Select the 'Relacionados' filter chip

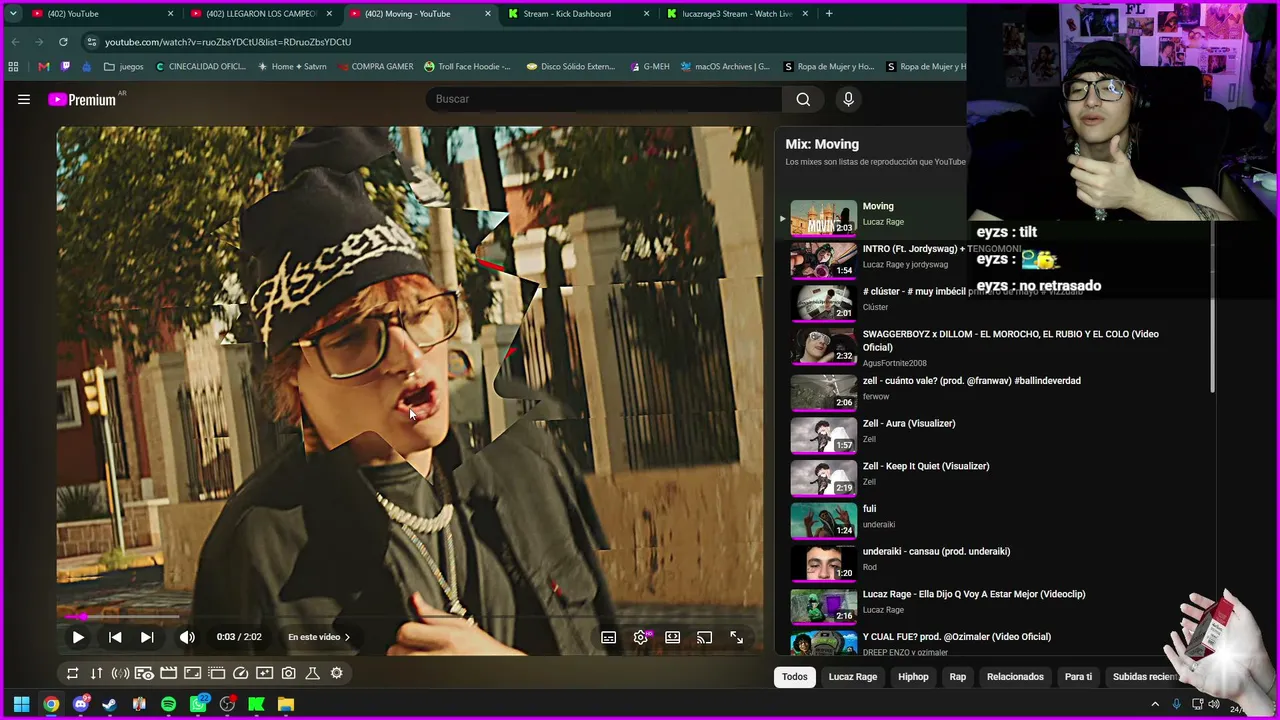tap(1015, 677)
